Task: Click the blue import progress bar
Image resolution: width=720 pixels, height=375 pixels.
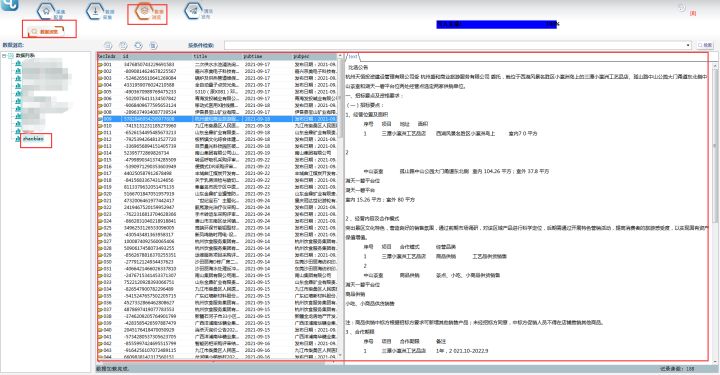Action: [497, 24]
